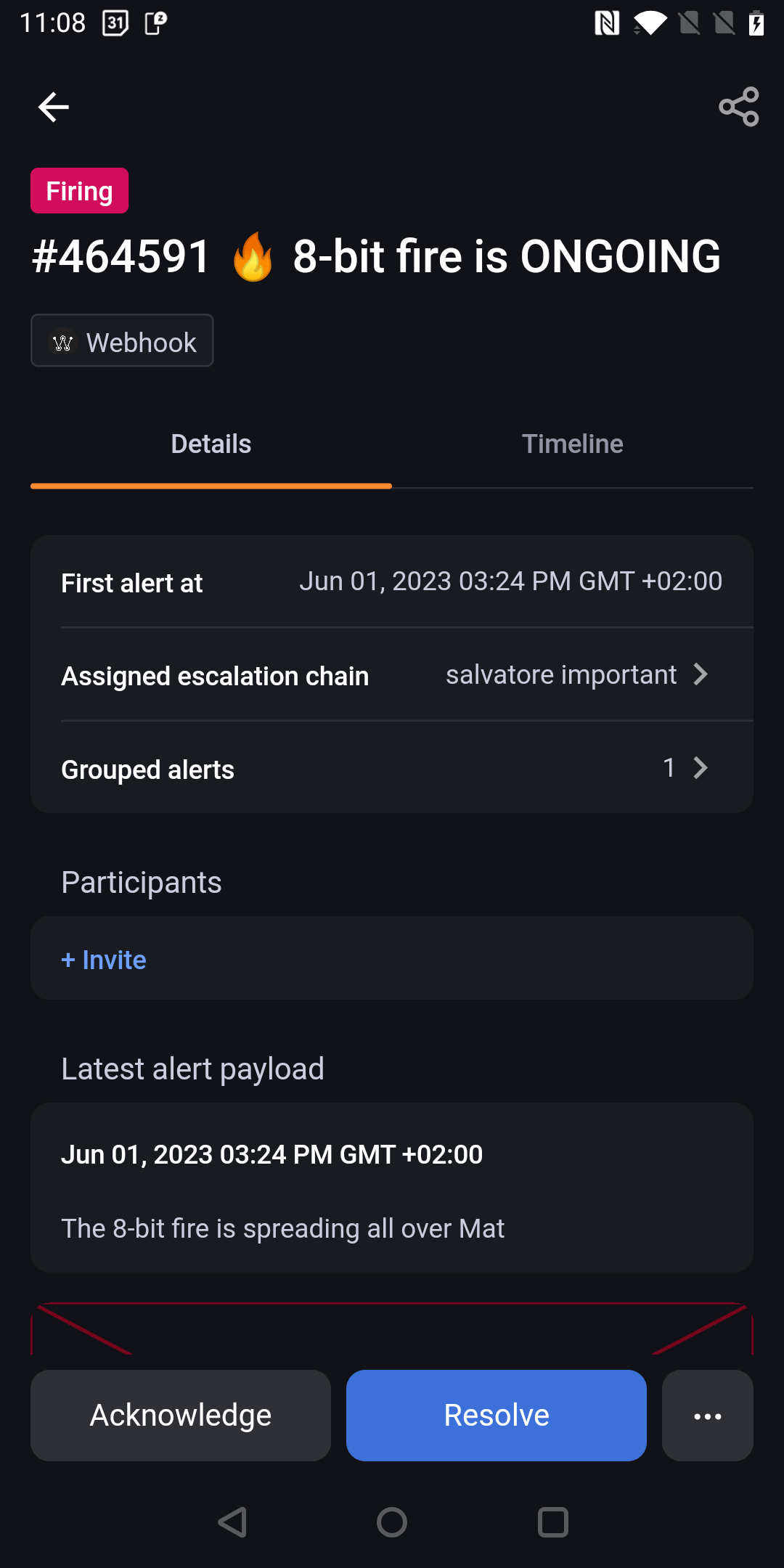This screenshot has height=1568, width=784.
Task: Tap the back arrow icon
Action: 53,107
